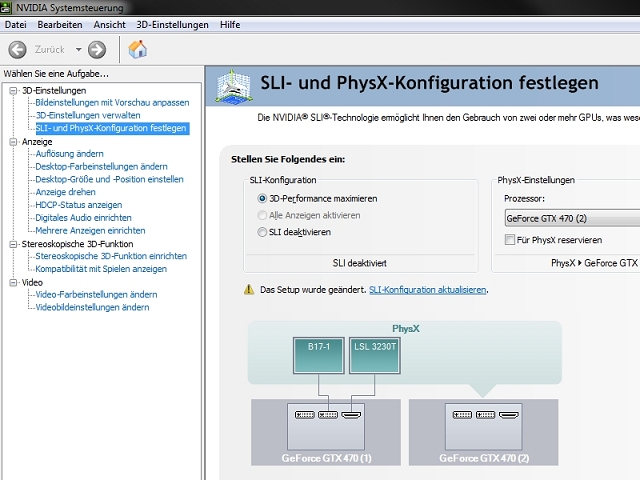Open the 3D-Einstellungen menu
The image size is (640, 480).
pos(172,25)
